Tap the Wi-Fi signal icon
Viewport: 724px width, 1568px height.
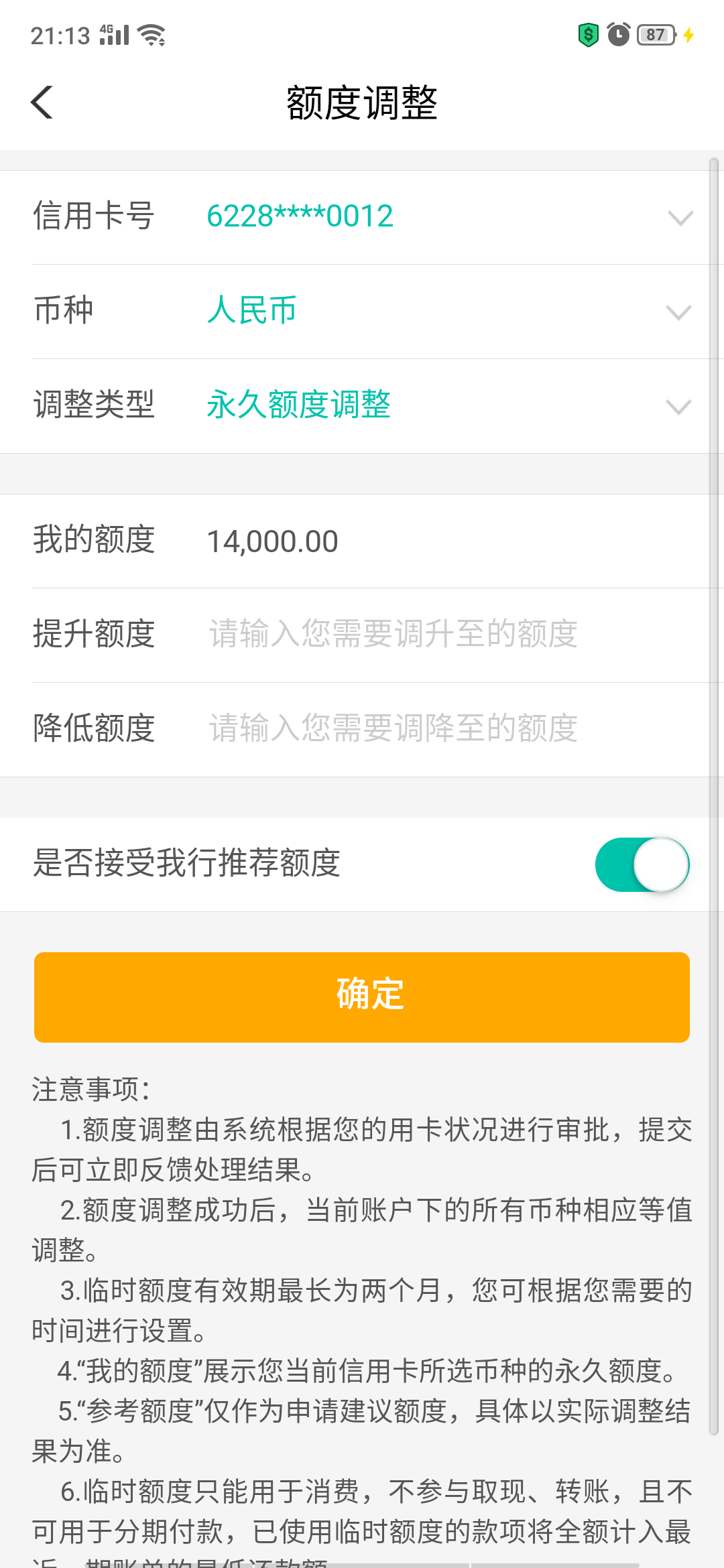[x=152, y=35]
